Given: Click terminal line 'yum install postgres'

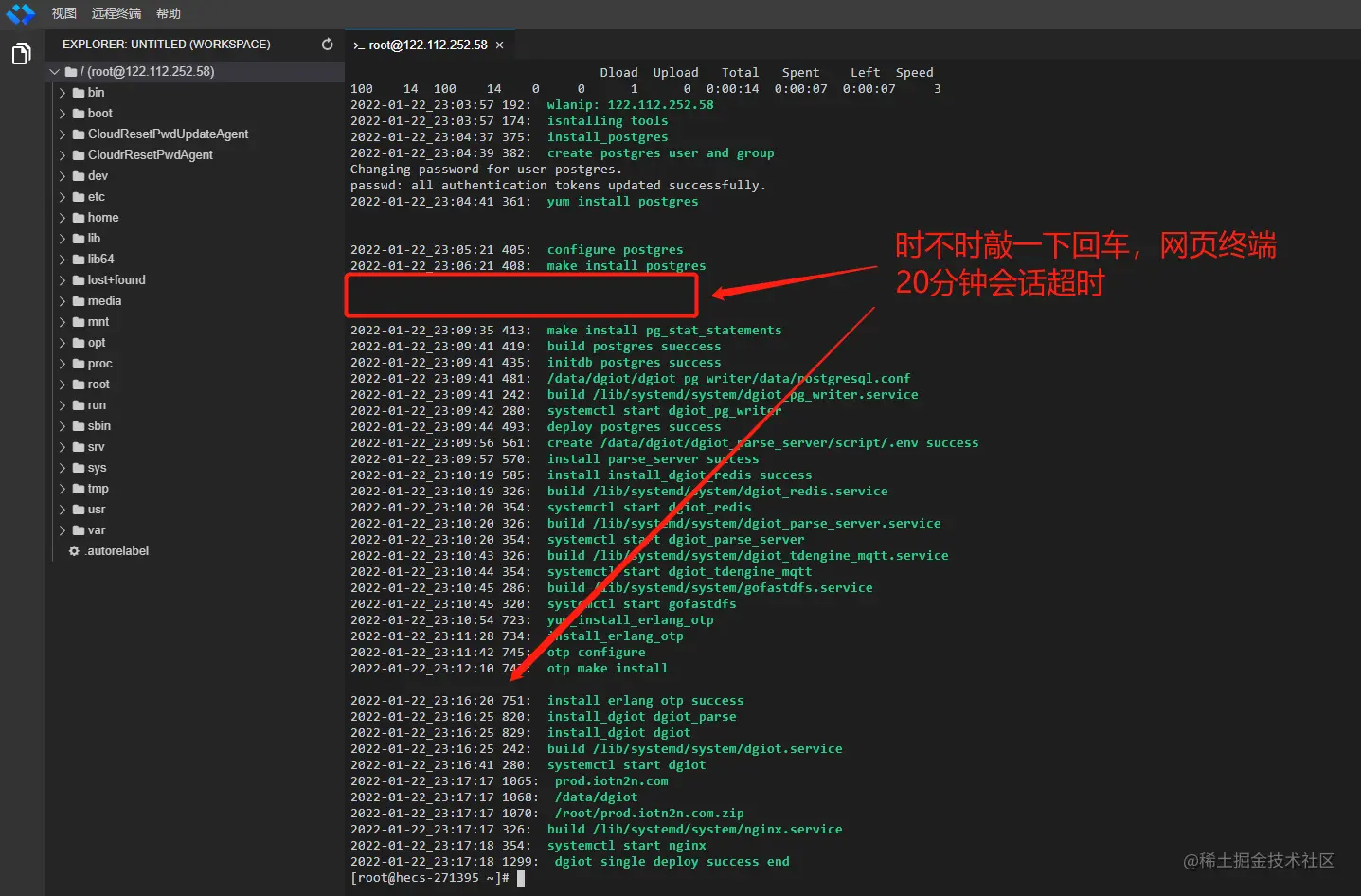Looking at the screenshot, I should click(622, 202).
